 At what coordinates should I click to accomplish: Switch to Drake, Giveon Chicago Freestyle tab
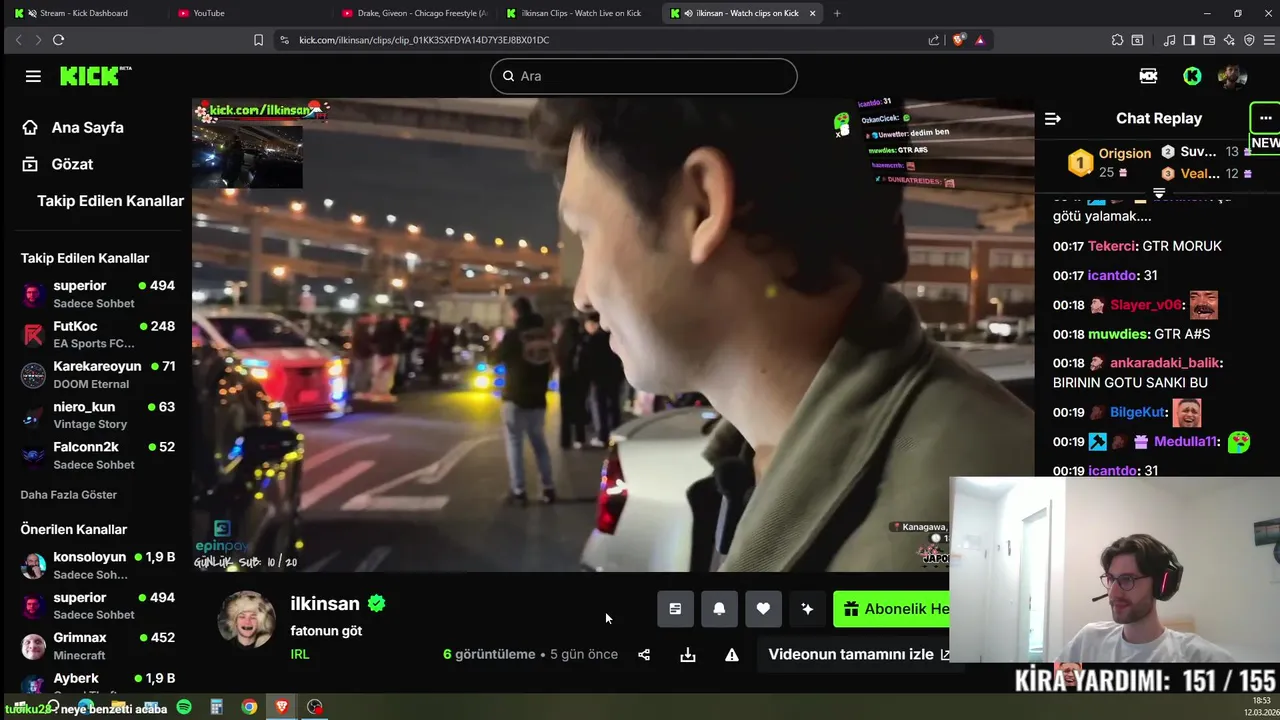[x=415, y=13]
